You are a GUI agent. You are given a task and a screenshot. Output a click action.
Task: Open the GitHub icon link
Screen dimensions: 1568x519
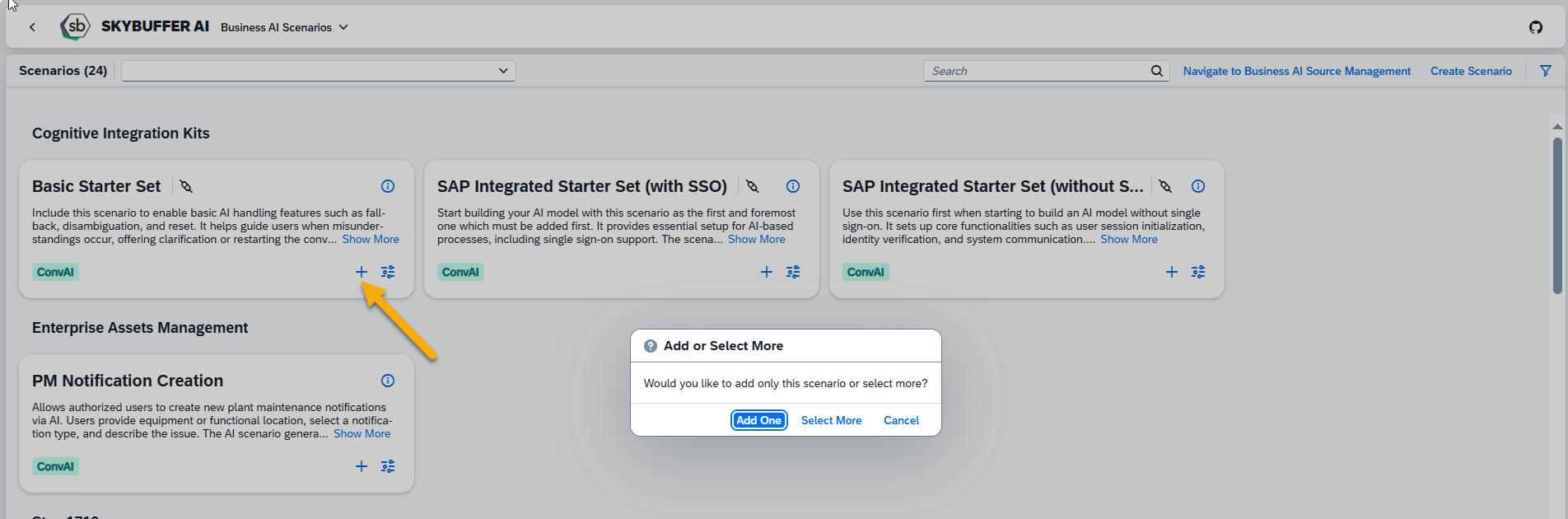(x=1536, y=27)
